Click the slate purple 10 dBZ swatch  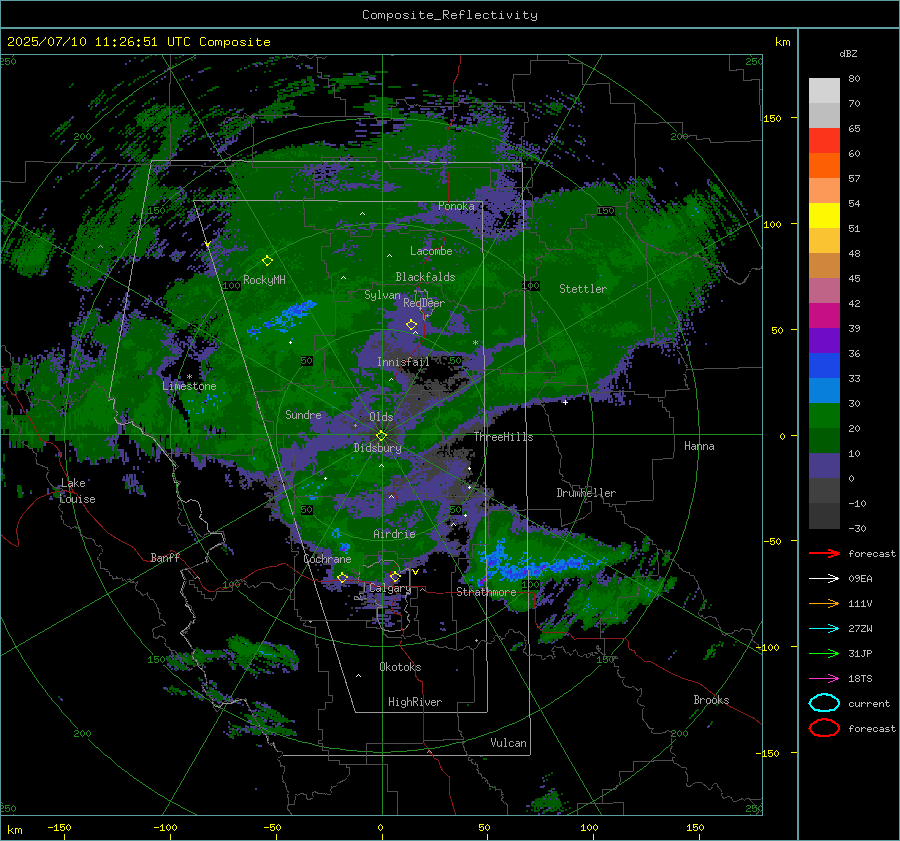point(824,466)
